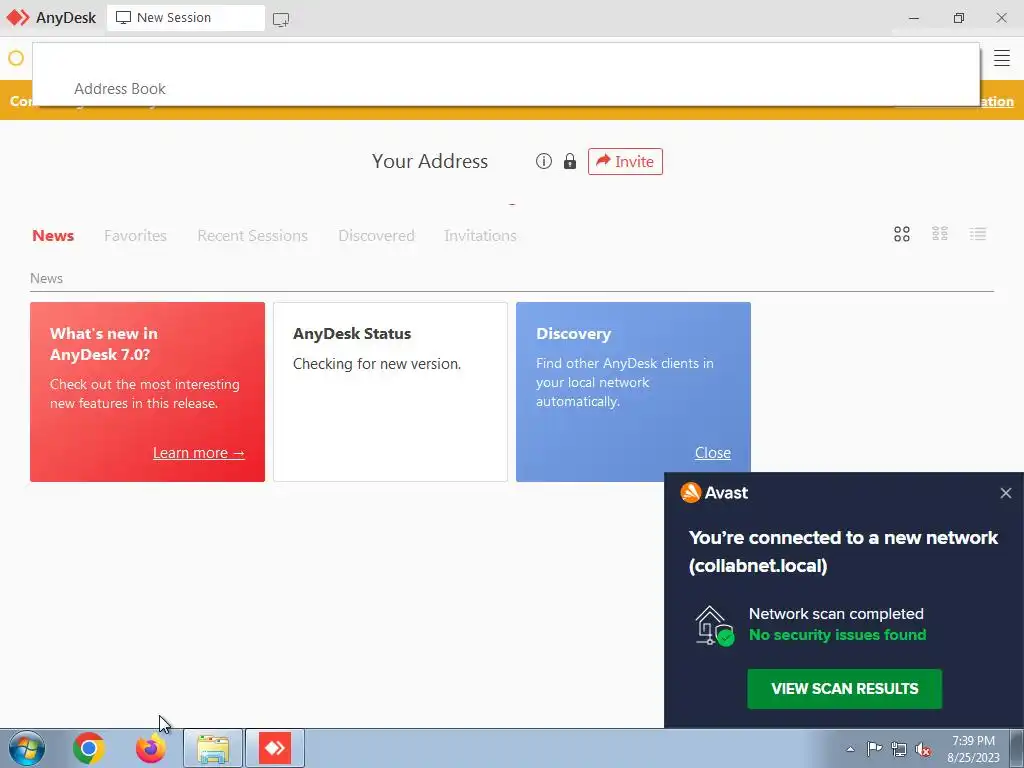The width and height of the screenshot is (1024, 768).
Task: Select Address Book in the dropdown
Action: click(x=120, y=89)
